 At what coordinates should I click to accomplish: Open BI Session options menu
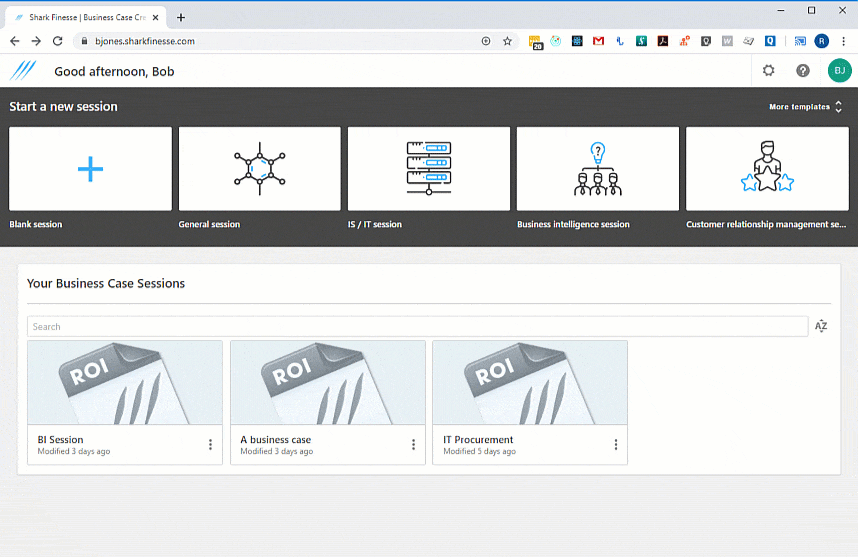pos(210,445)
